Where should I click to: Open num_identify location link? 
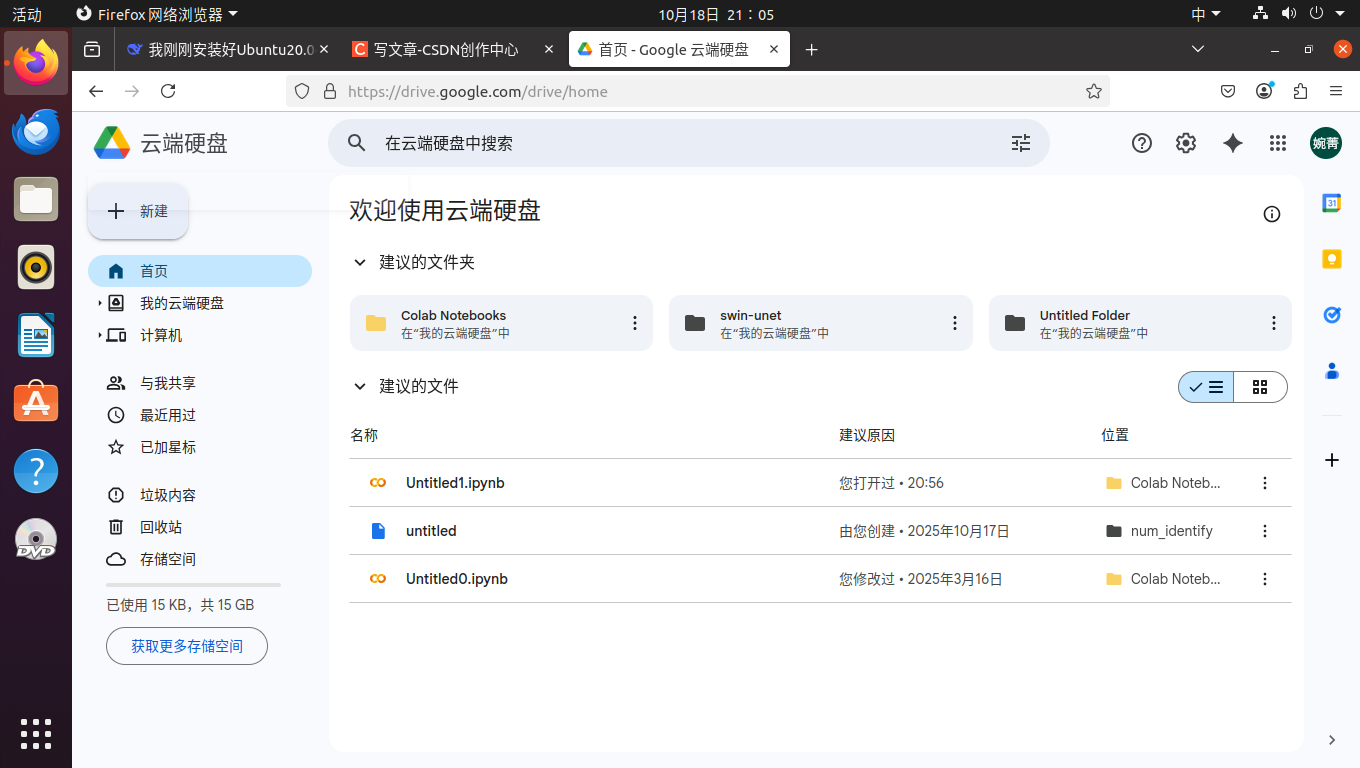1160,531
